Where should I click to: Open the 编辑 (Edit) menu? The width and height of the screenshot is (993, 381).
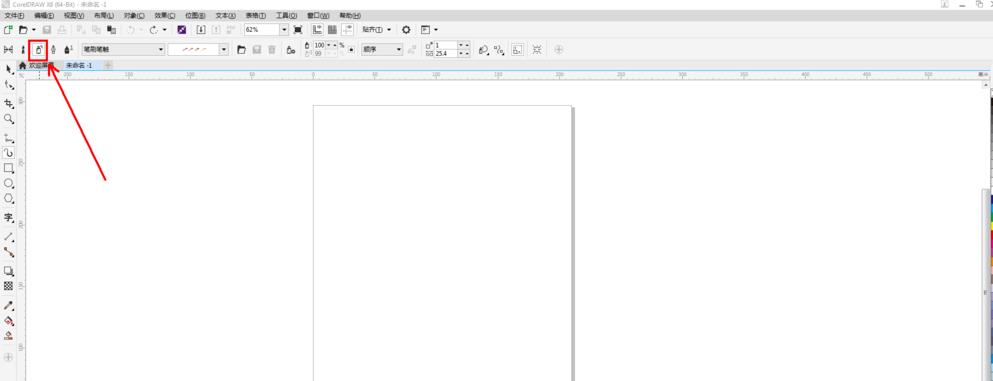[x=44, y=15]
